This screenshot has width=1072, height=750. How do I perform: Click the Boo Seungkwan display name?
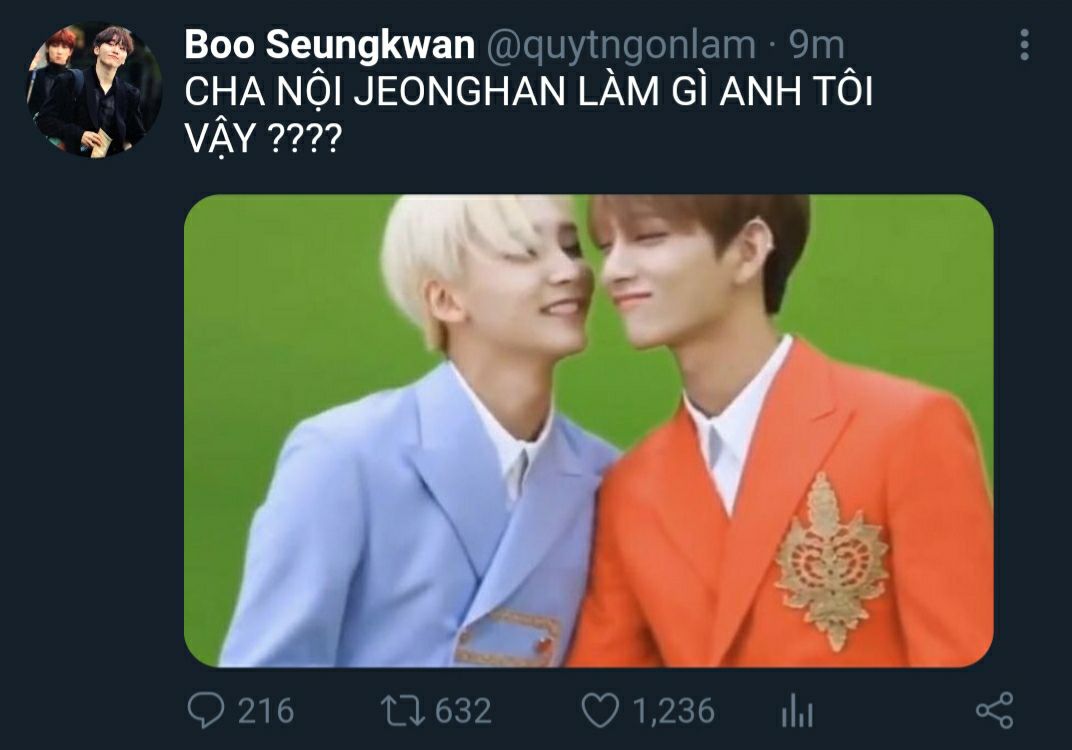click(x=330, y=45)
